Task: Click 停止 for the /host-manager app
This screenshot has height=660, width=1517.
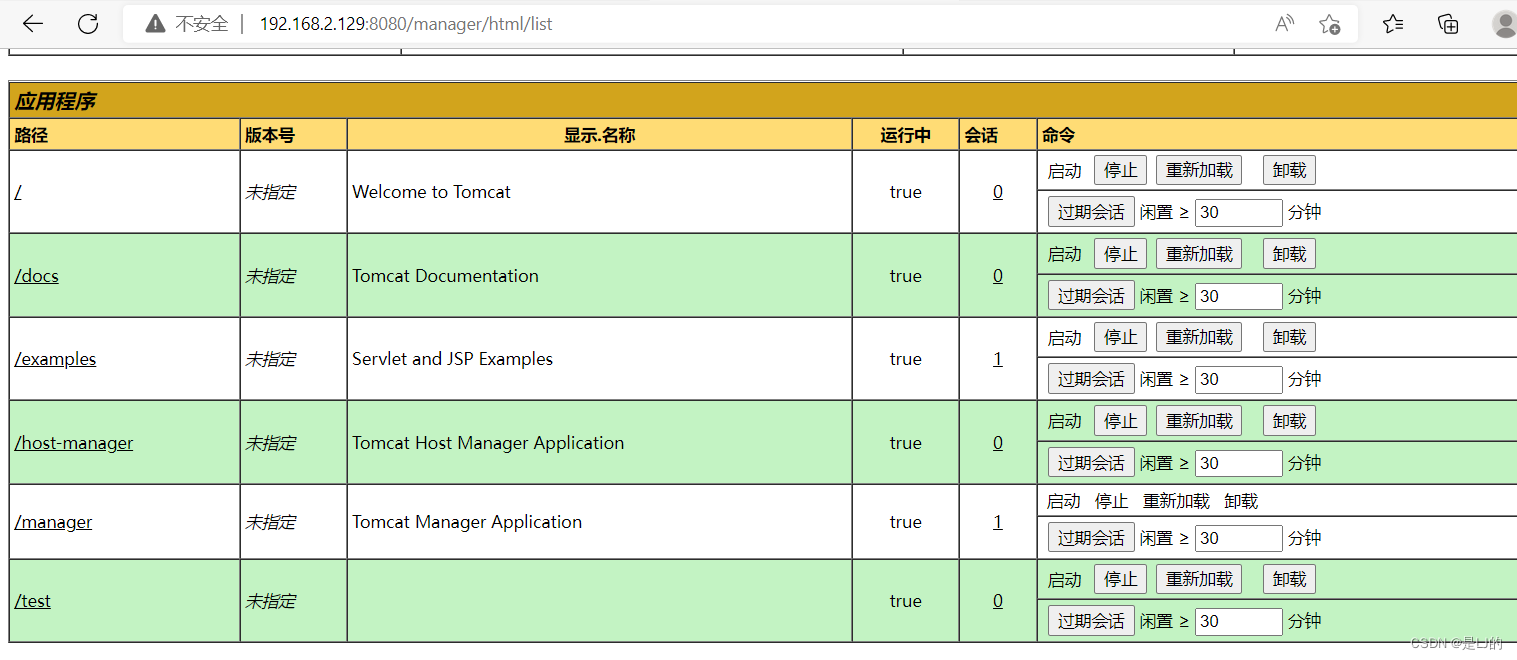Action: click(x=1120, y=421)
